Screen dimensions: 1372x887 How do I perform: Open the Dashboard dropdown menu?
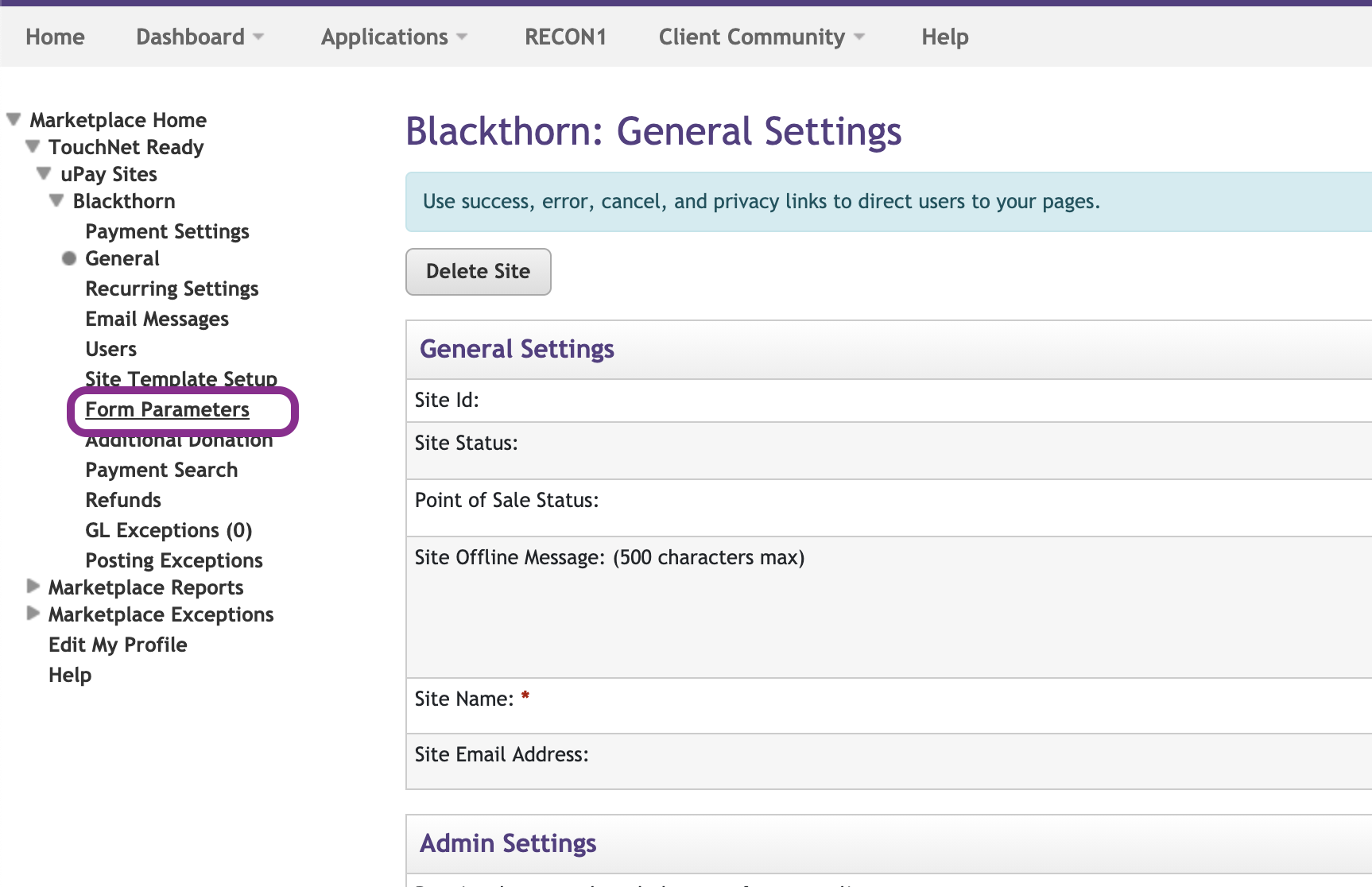click(x=200, y=37)
